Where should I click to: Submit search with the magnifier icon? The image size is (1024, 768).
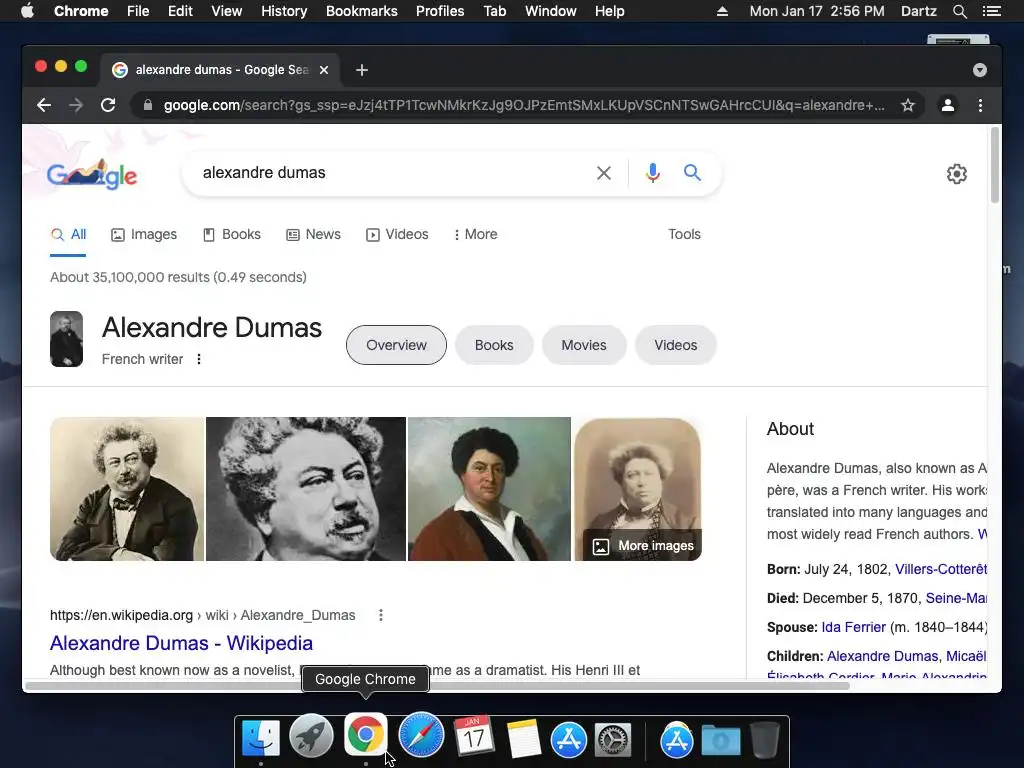[692, 173]
